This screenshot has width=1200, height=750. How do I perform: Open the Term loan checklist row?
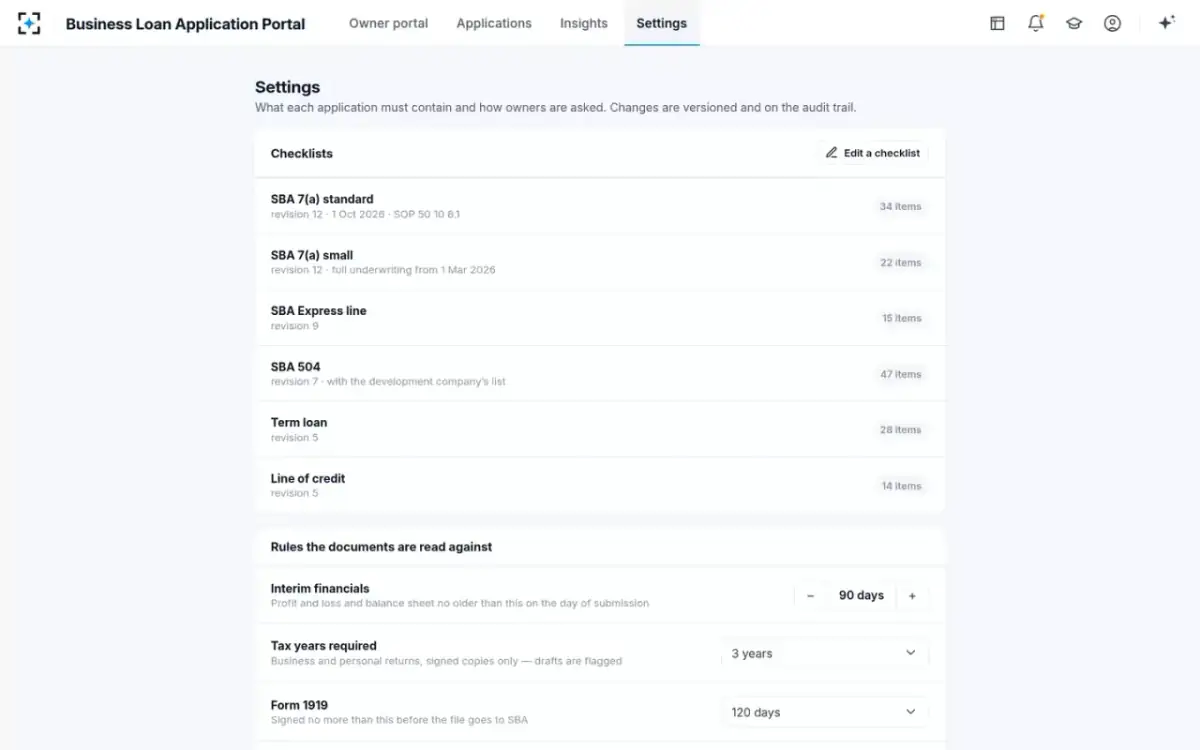point(600,430)
